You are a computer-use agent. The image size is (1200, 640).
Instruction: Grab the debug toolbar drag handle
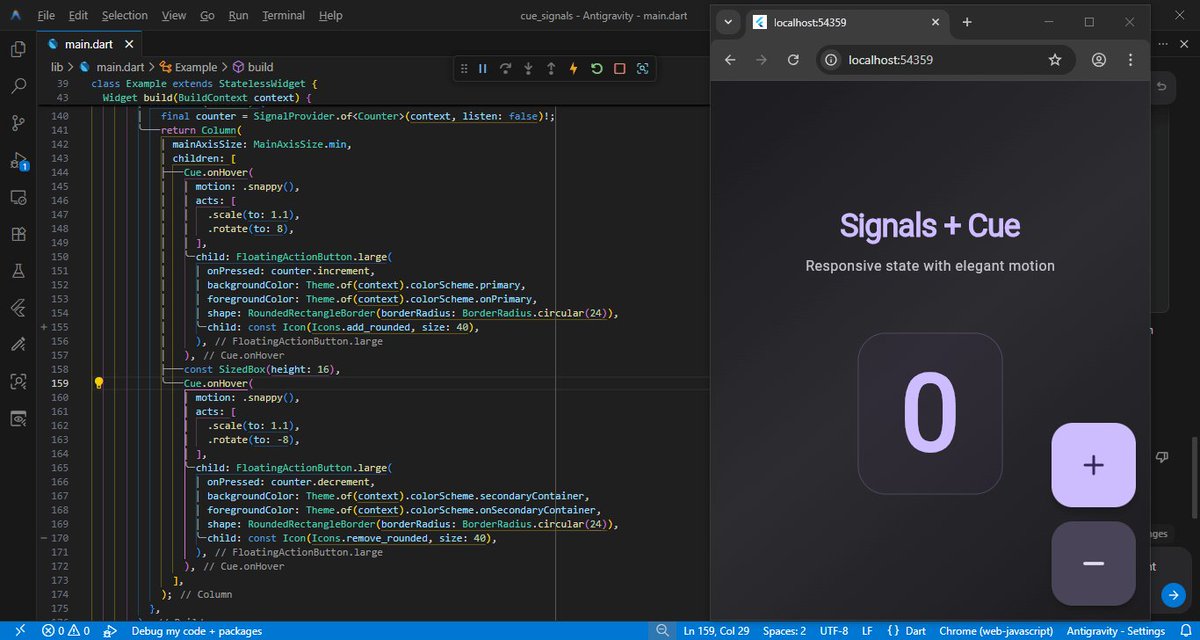click(x=463, y=69)
